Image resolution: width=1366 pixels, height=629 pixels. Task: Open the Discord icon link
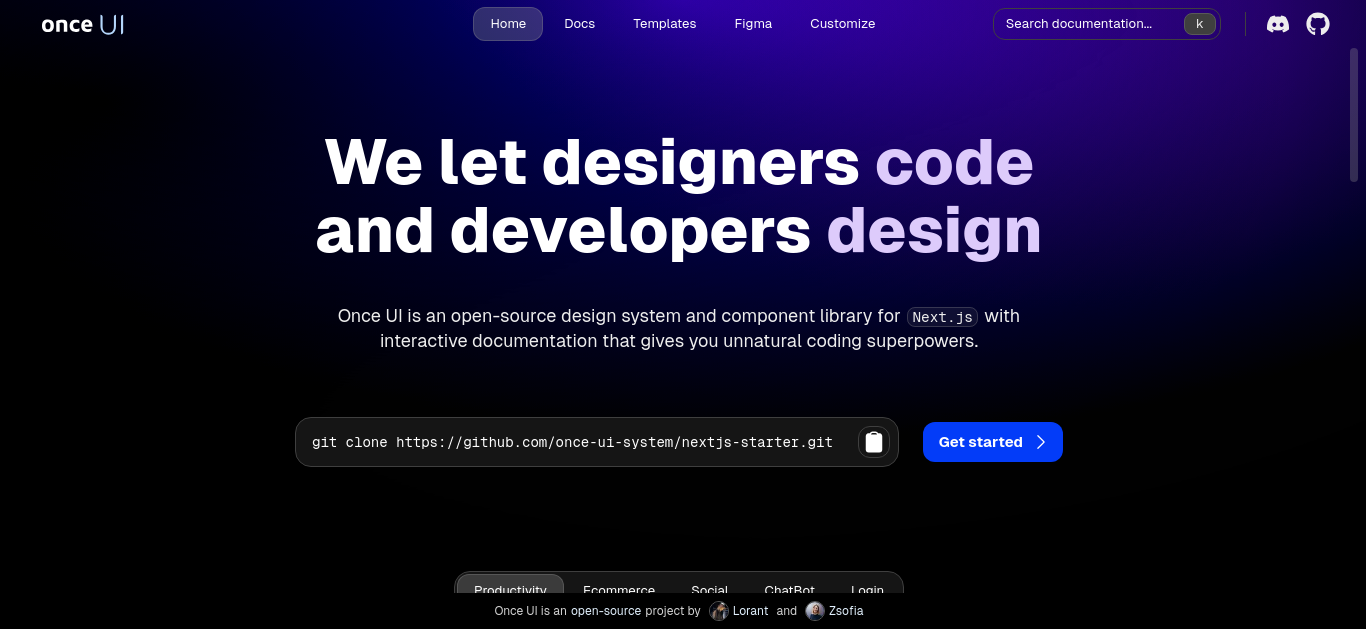click(x=1278, y=24)
